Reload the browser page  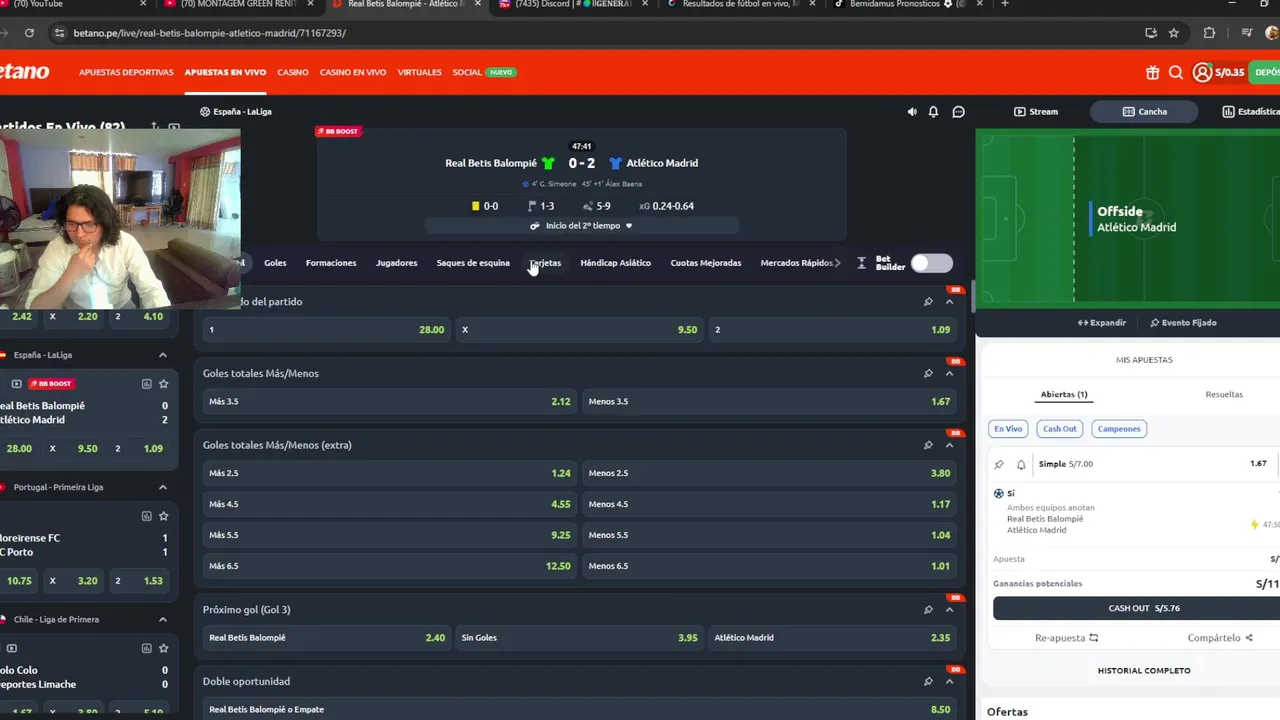point(29,33)
